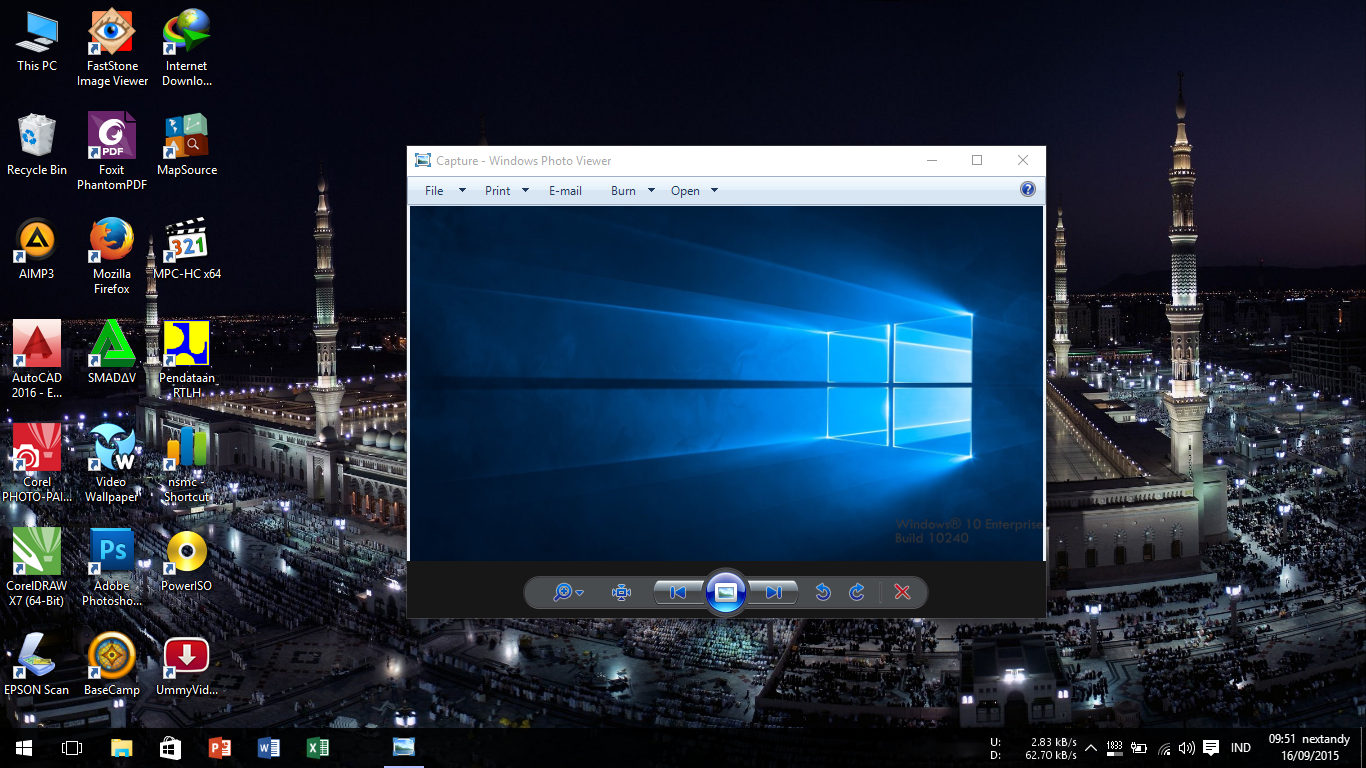Image resolution: width=1366 pixels, height=768 pixels.
Task: Open the Windows Start menu
Action: pos(24,748)
